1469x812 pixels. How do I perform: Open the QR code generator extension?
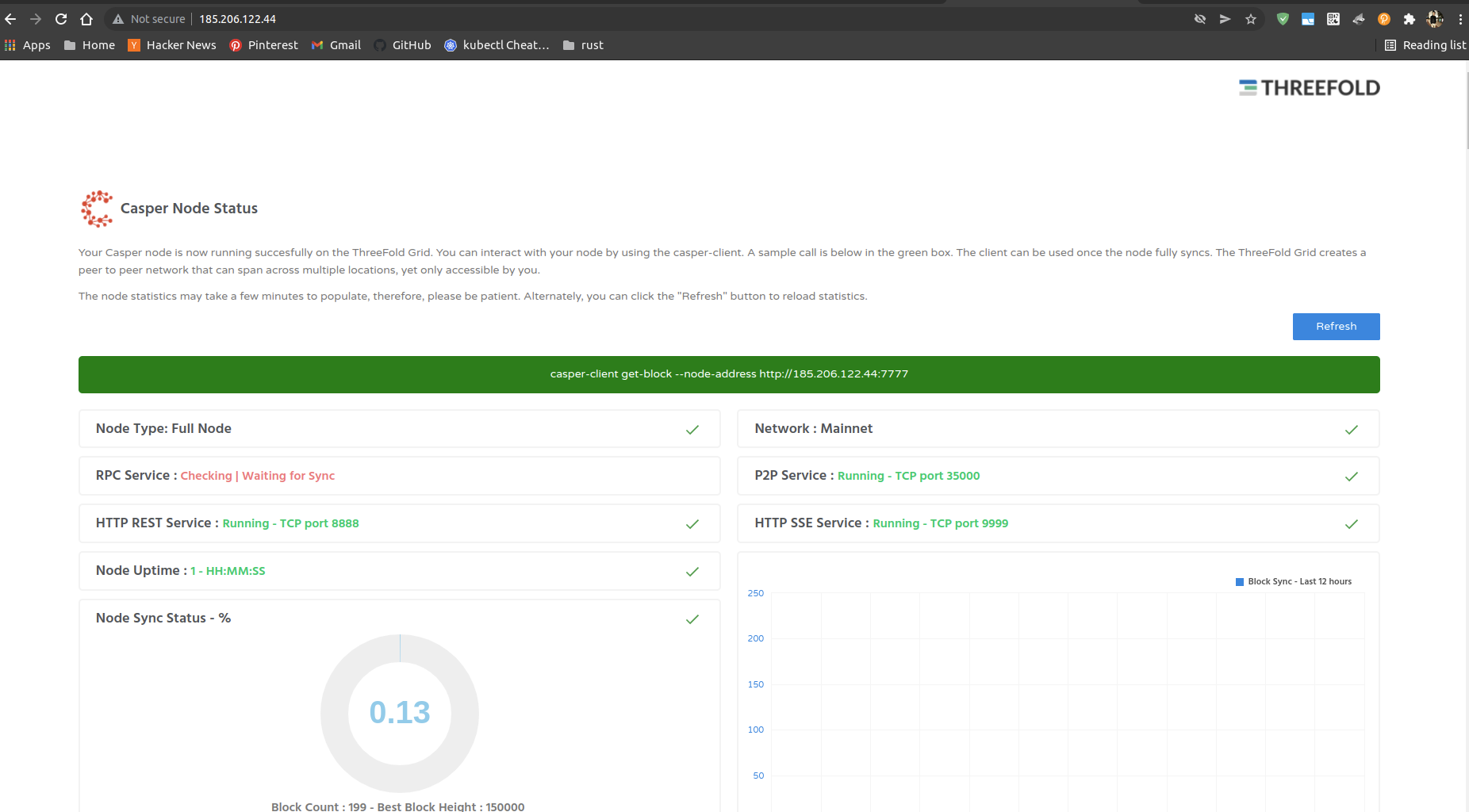point(1333,18)
